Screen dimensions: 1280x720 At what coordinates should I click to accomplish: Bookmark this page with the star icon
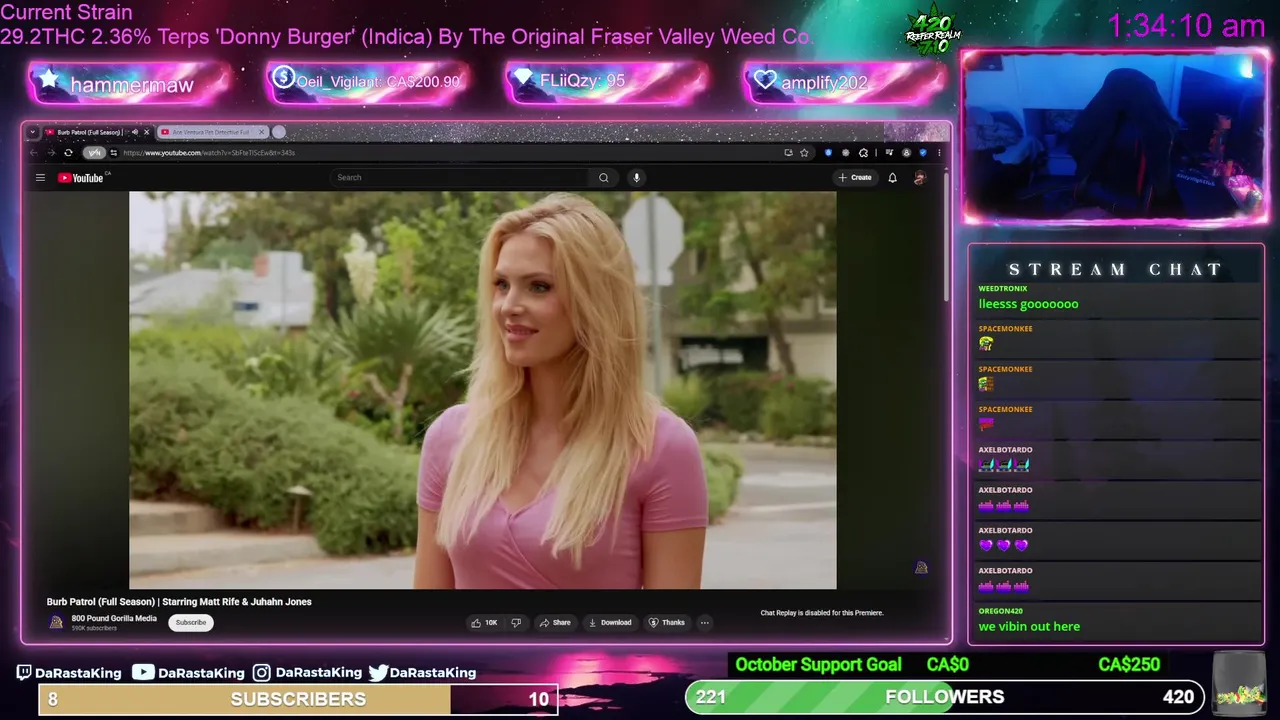tap(804, 153)
